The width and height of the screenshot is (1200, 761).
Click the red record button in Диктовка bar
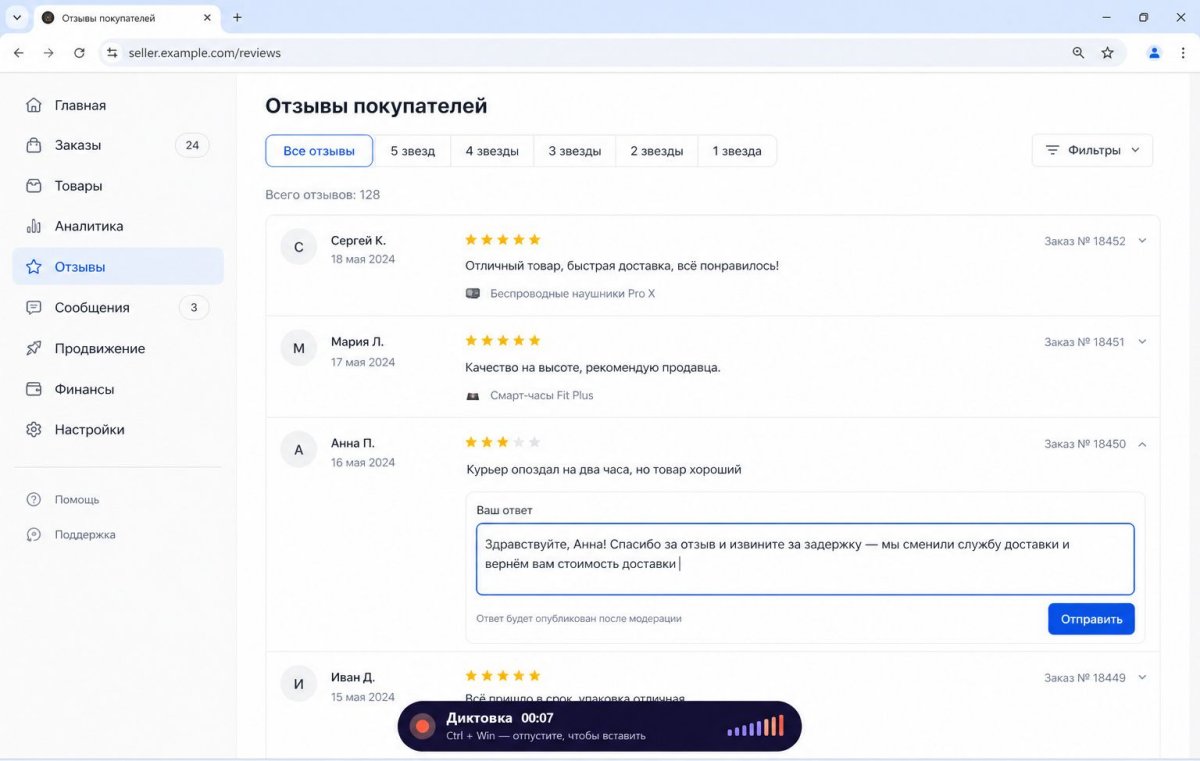tap(423, 726)
